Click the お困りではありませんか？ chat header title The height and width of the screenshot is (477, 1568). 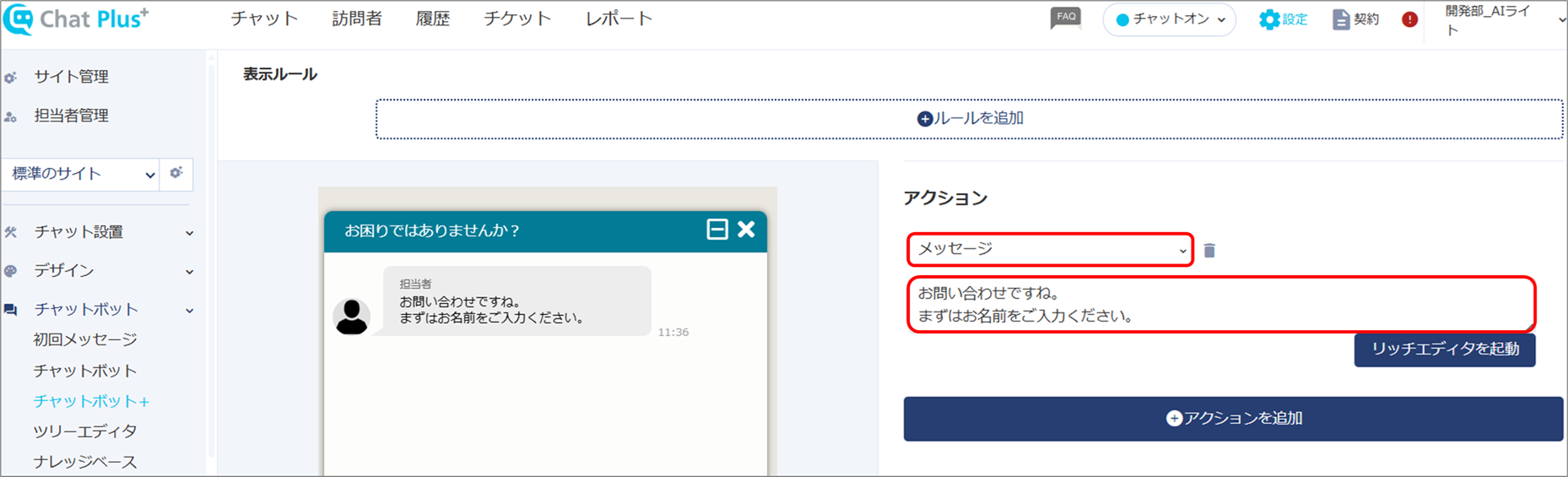[432, 230]
